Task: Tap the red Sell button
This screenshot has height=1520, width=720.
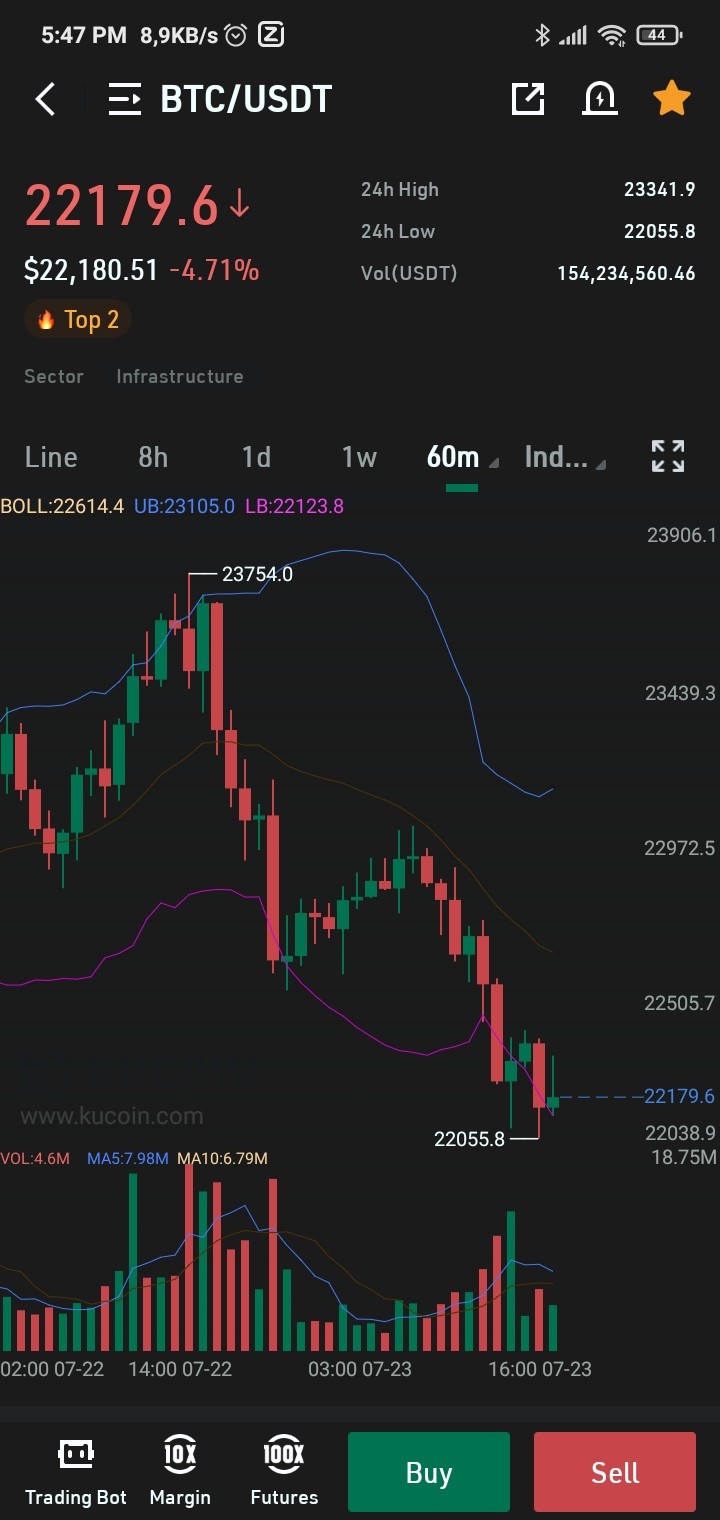Action: pyautogui.click(x=615, y=1472)
